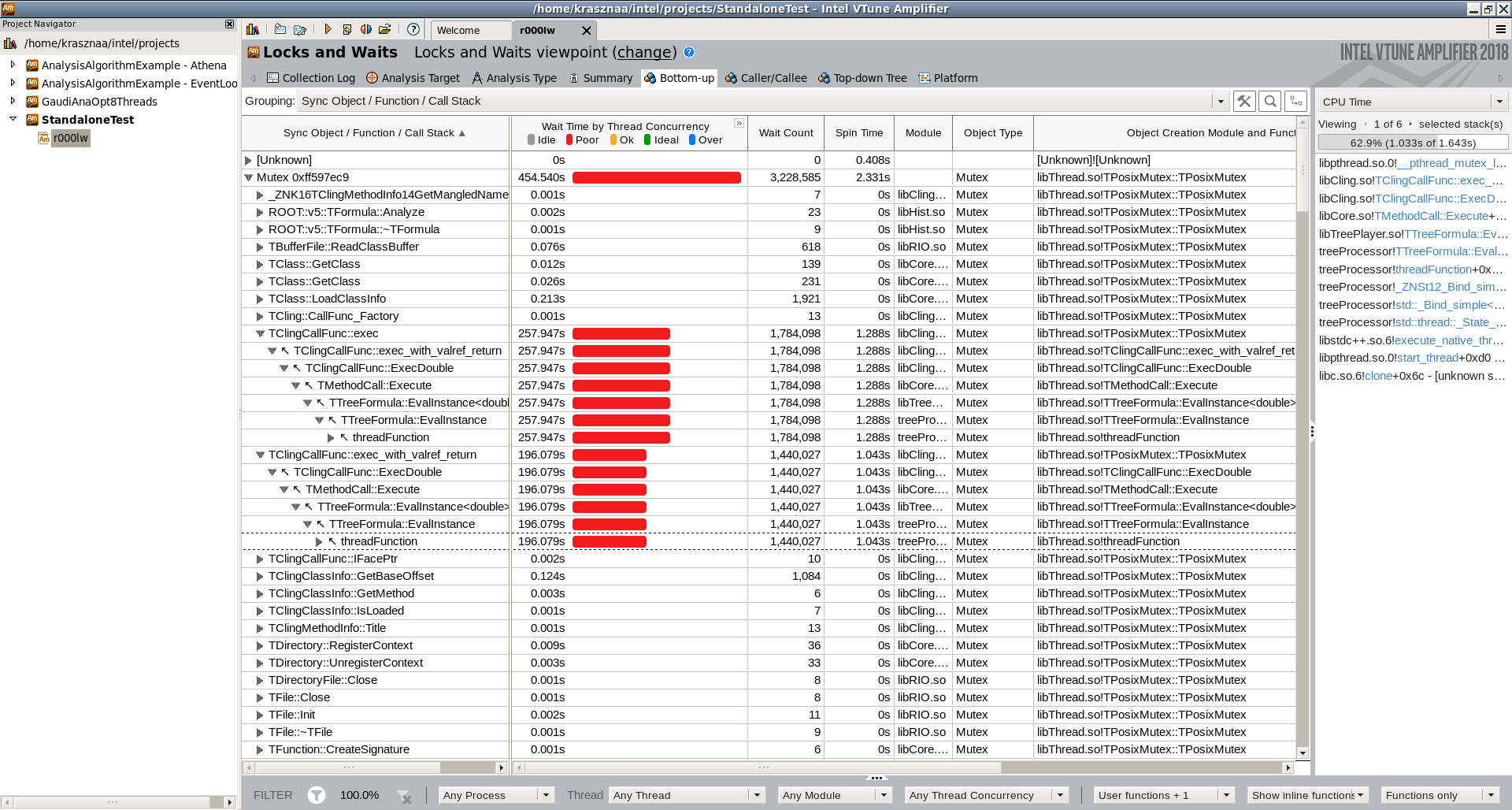This screenshot has height=810, width=1512.
Task: Close the Project Navigator panel
Action: pos(230,24)
